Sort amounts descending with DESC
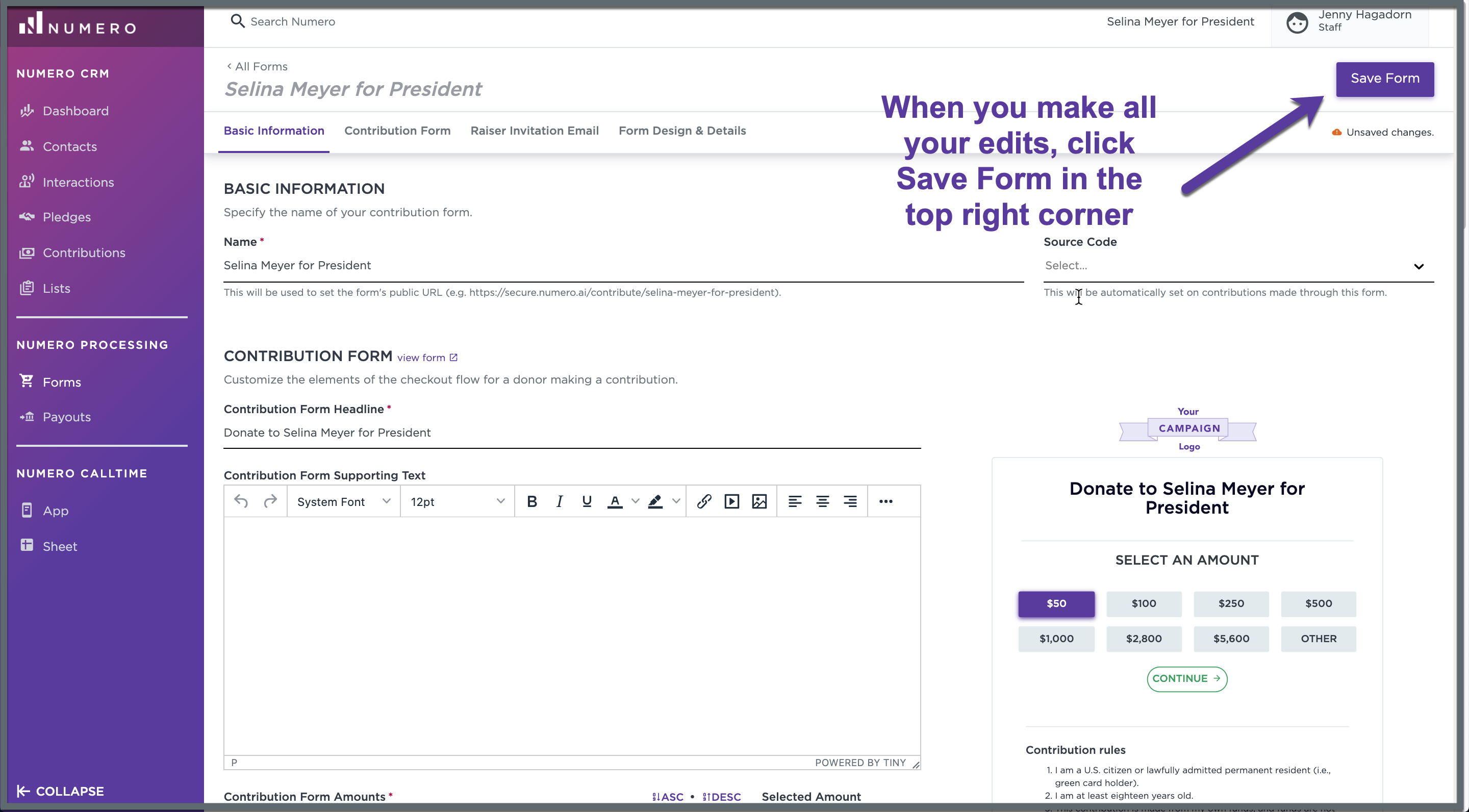 coord(721,797)
